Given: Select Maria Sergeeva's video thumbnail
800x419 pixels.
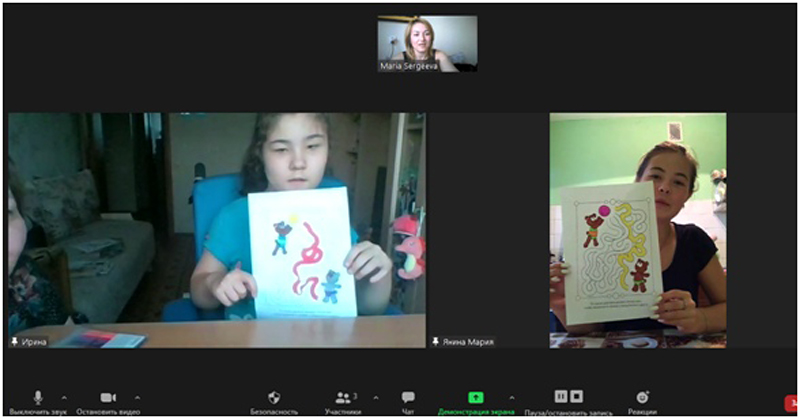Looking at the screenshot, I should pos(427,43).
